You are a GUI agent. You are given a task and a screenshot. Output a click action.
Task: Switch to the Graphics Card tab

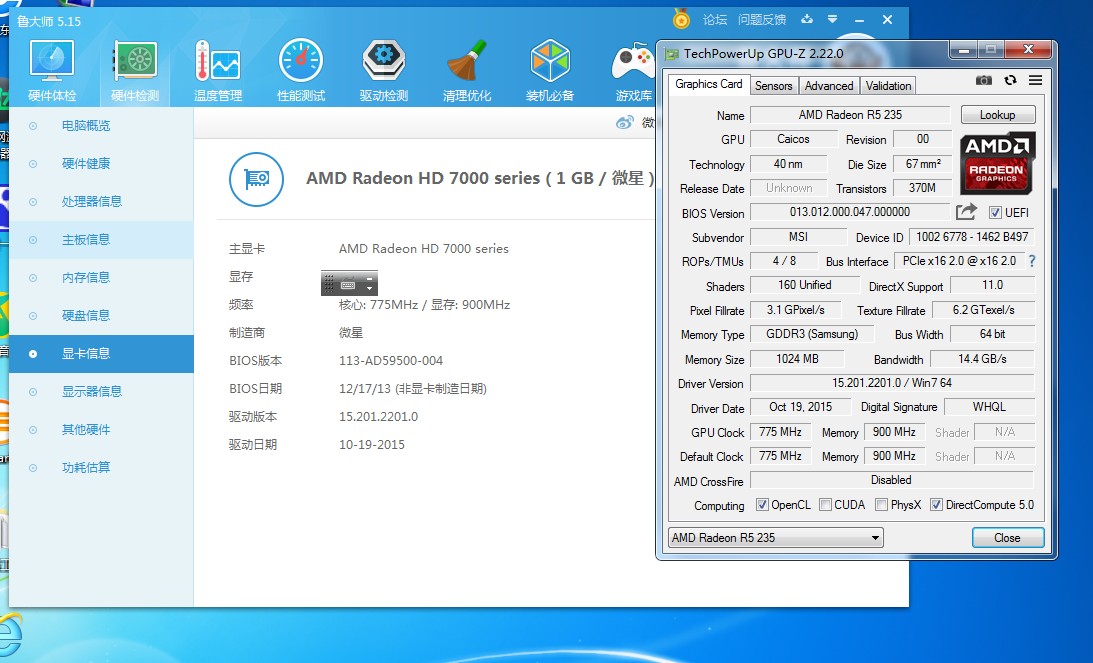click(x=709, y=84)
